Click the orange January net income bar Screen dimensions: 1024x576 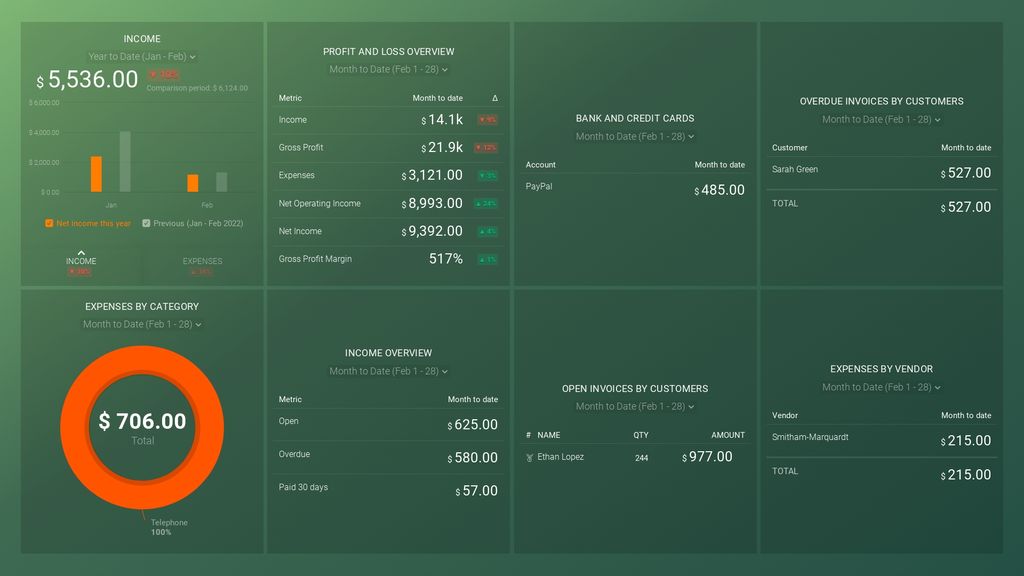96,174
